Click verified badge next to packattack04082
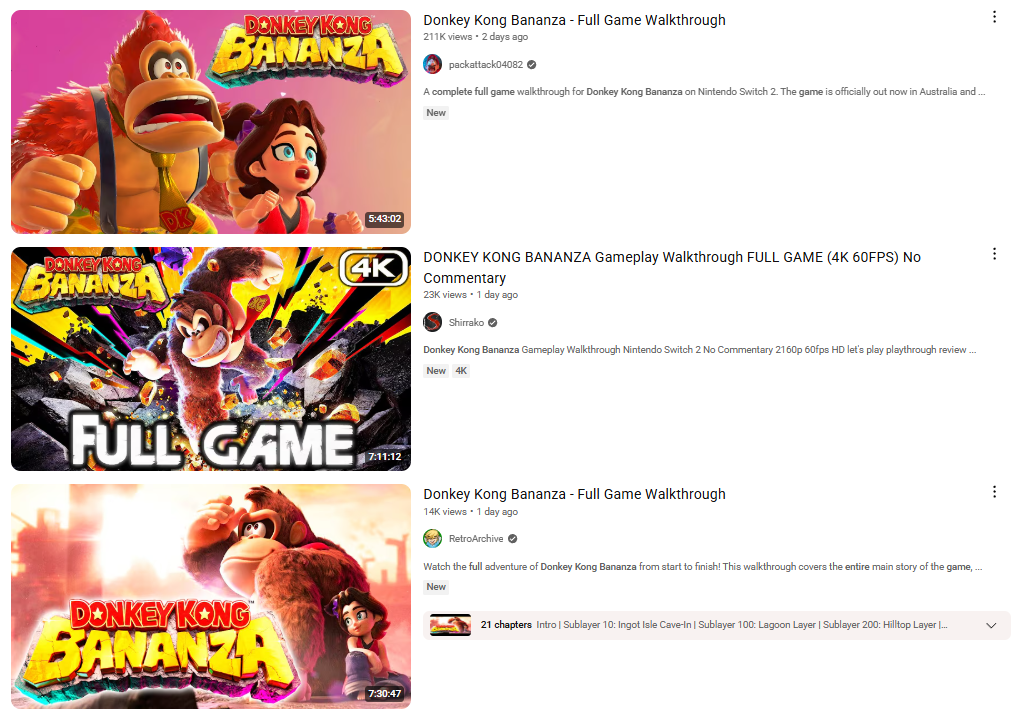 531,64
